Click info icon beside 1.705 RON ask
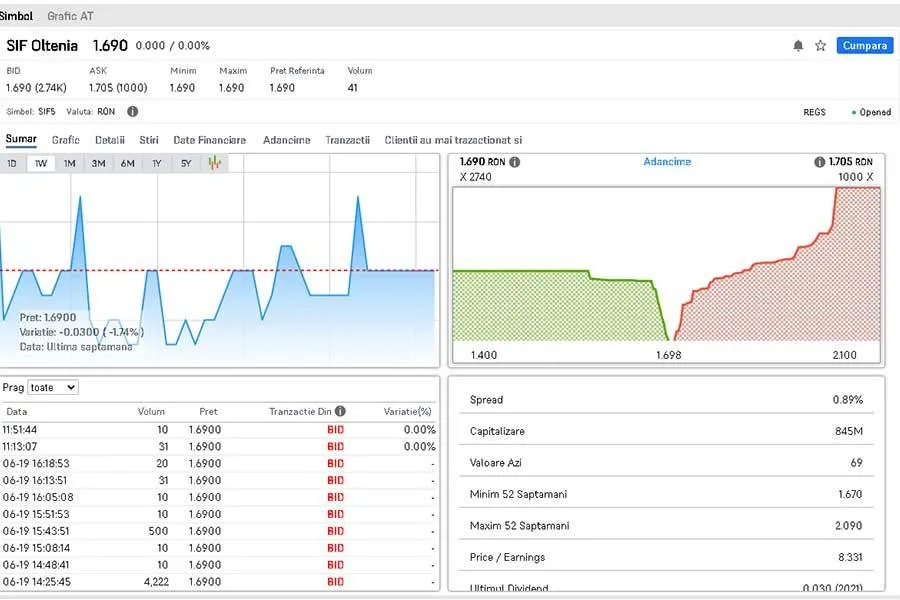900x600 pixels. pos(820,162)
